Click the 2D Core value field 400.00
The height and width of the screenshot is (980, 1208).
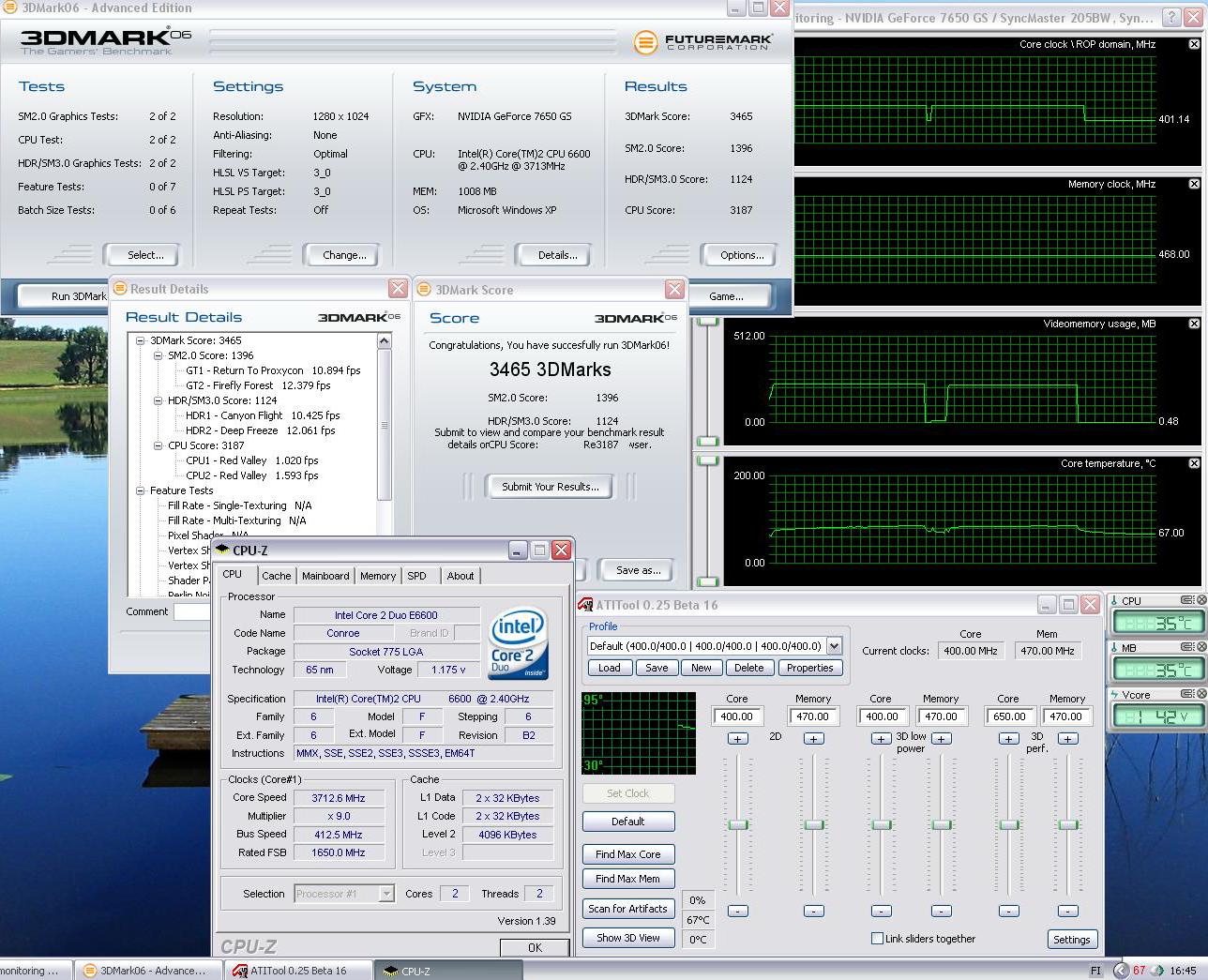coord(736,716)
